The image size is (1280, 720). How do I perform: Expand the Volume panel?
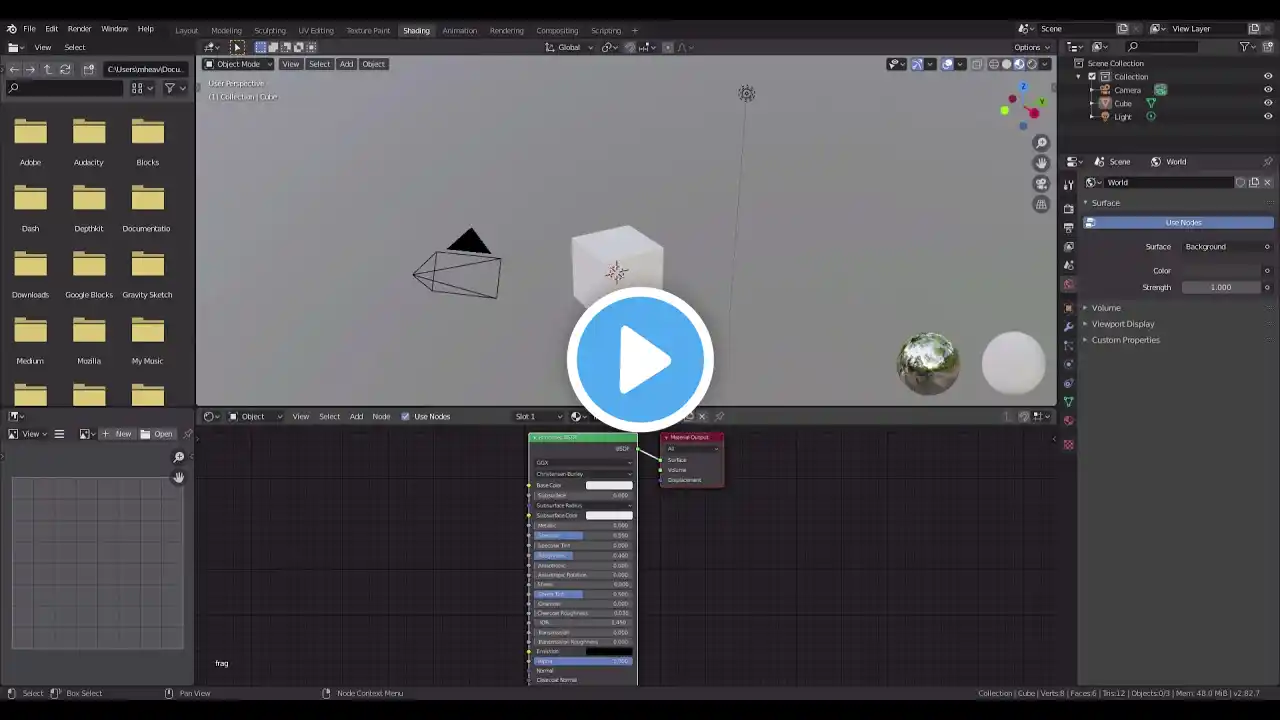tap(1105, 308)
